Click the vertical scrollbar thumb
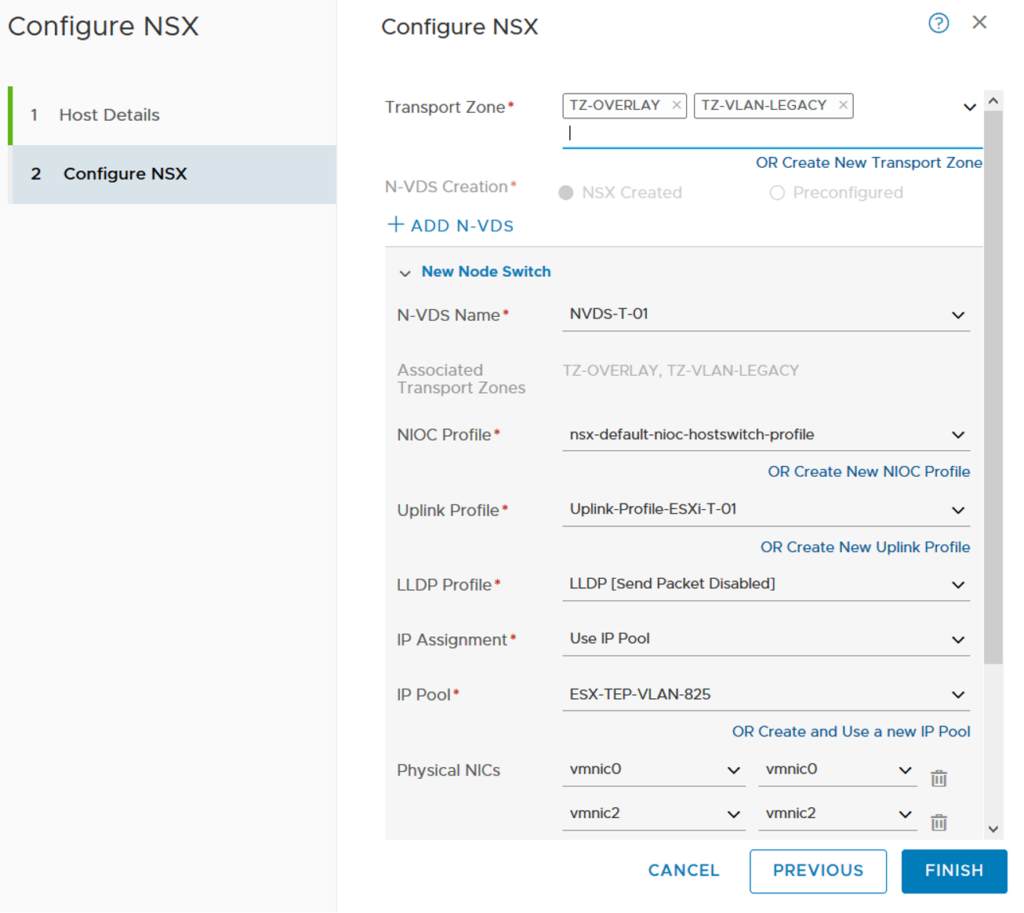Viewport: 1024px width, 913px height. click(x=993, y=387)
